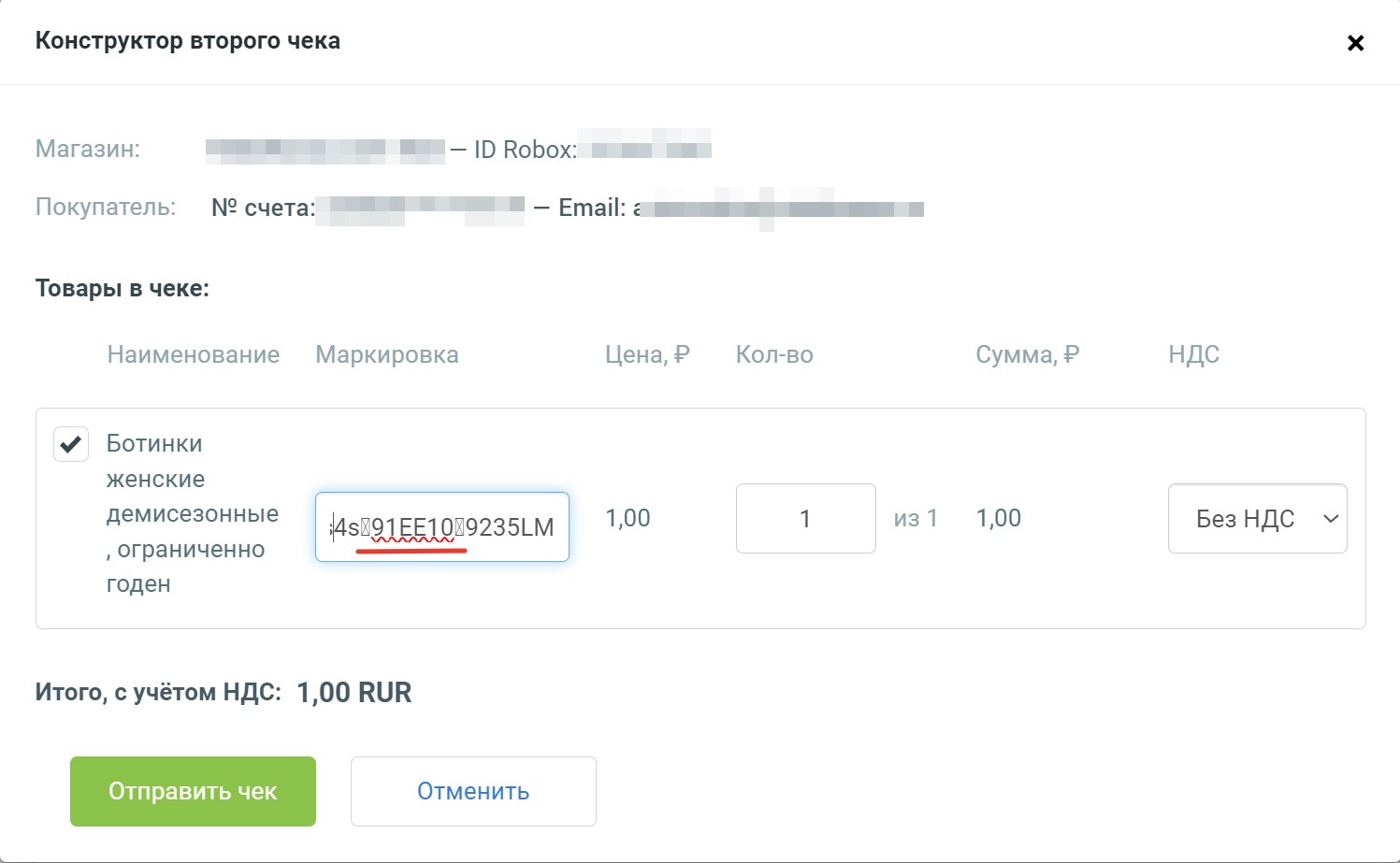This screenshot has height=863, width=1400.
Task: Focus the quantity field showing 1
Action: coord(805,519)
